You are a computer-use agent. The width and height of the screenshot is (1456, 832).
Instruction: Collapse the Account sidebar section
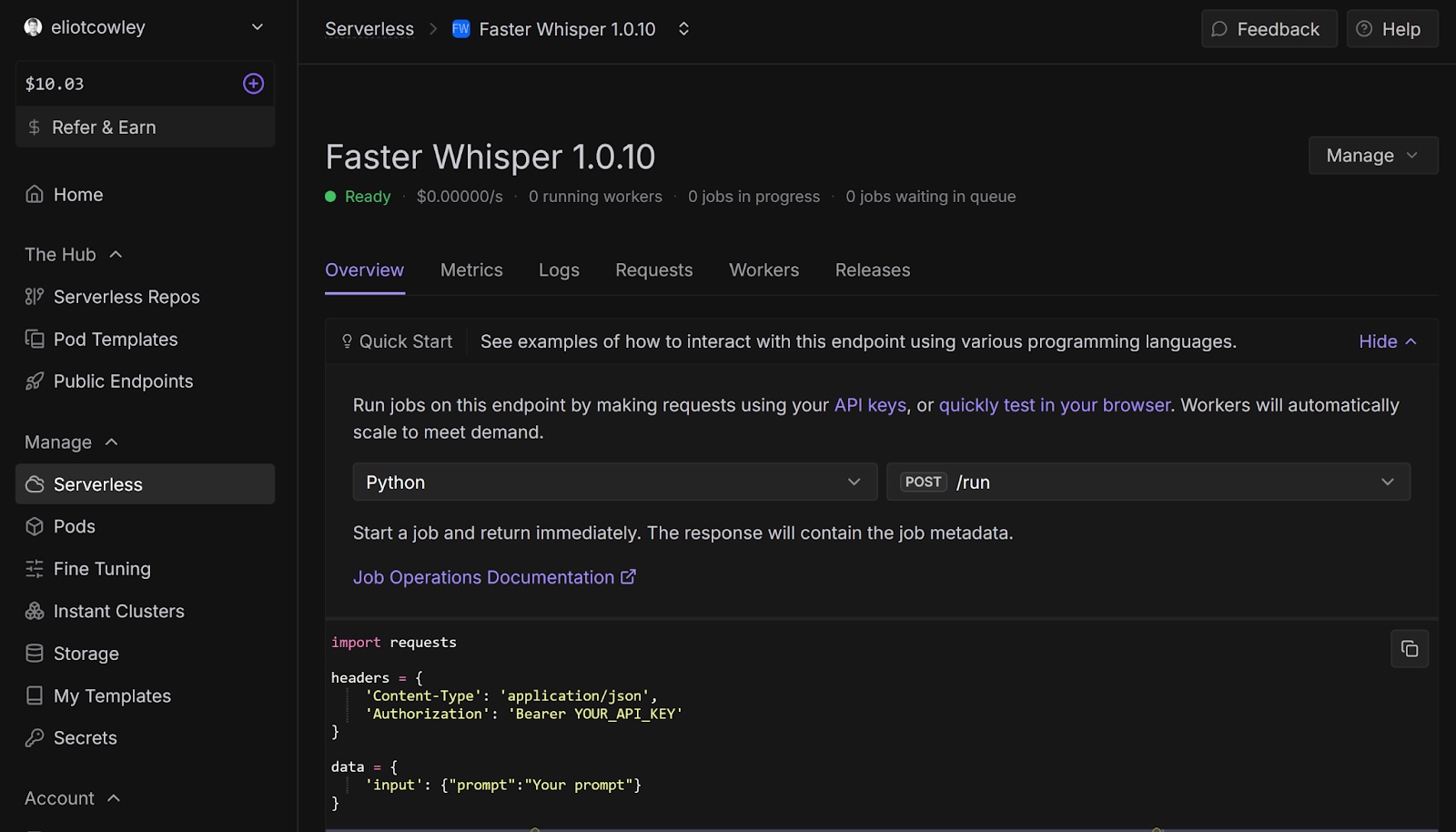pos(114,798)
